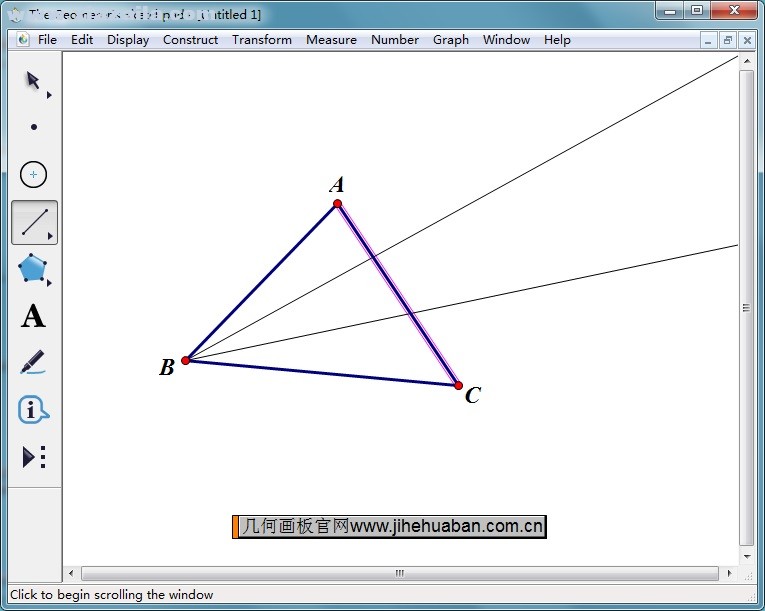Select the Compass circle tool
Screen dimensions: 765x611
click(33, 174)
